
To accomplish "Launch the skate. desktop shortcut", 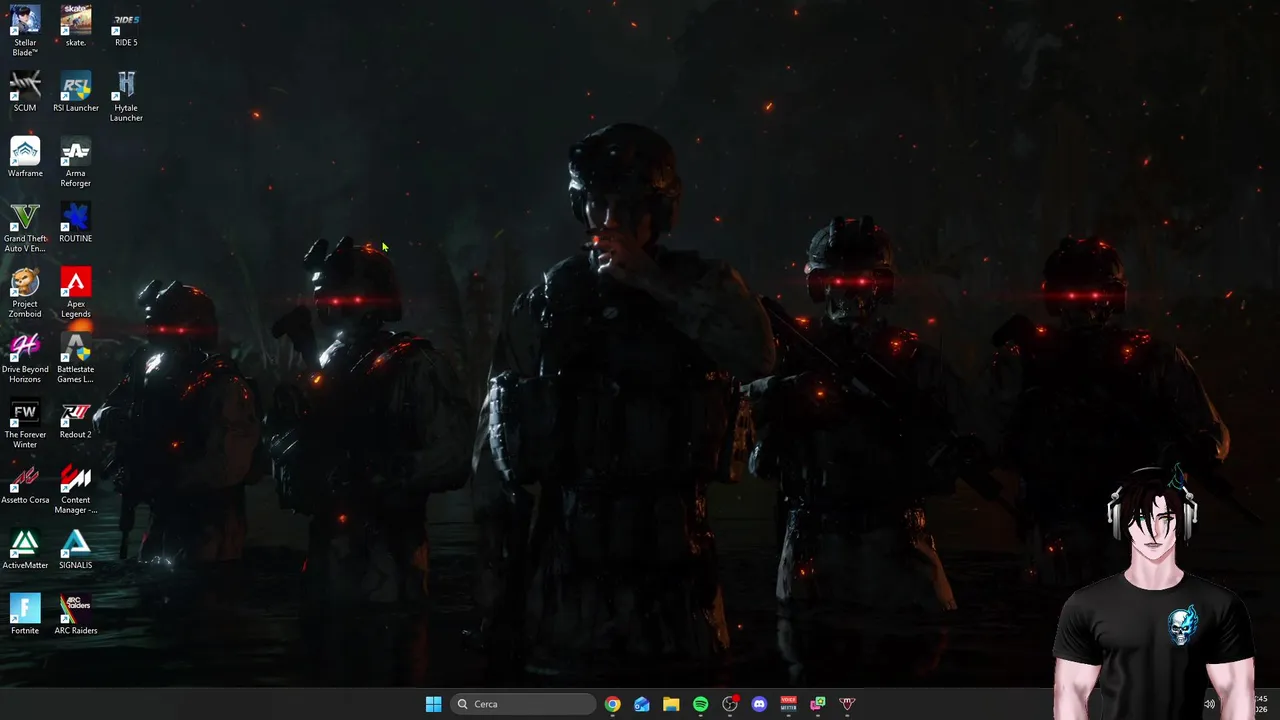I will tap(76, 26).
